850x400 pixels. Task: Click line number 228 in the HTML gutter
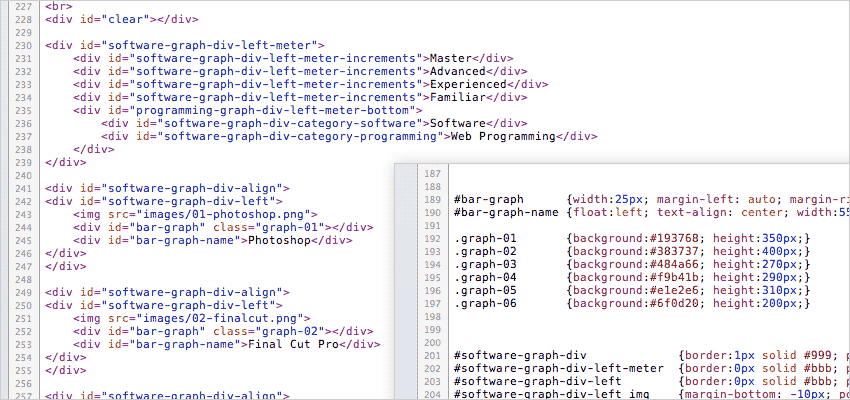19,19
